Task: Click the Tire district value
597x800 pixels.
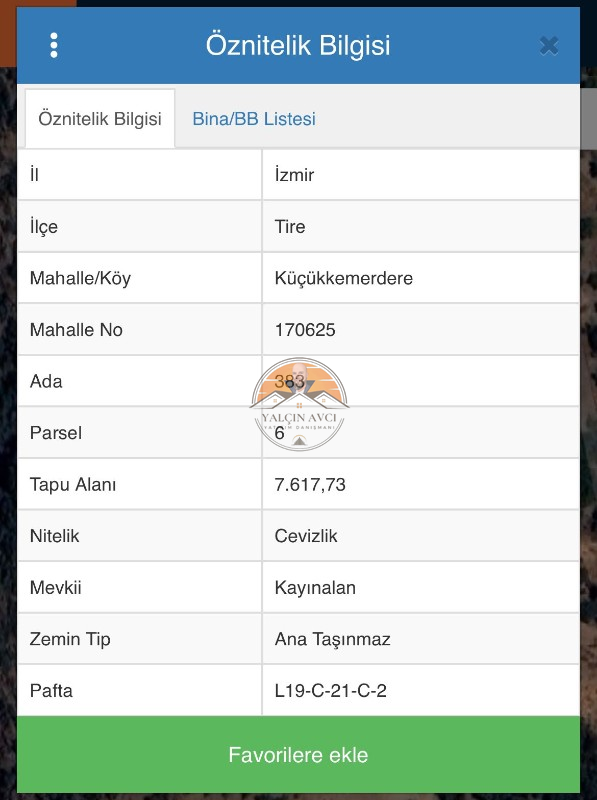Action: [290, 227]
